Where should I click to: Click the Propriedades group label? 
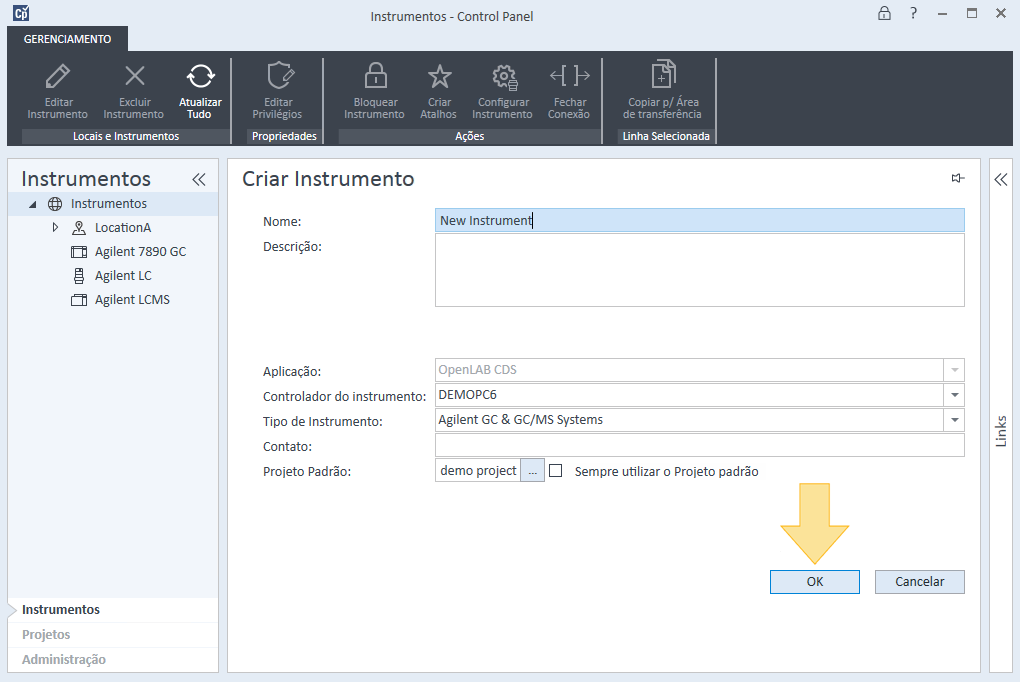[x=284, y=136]
